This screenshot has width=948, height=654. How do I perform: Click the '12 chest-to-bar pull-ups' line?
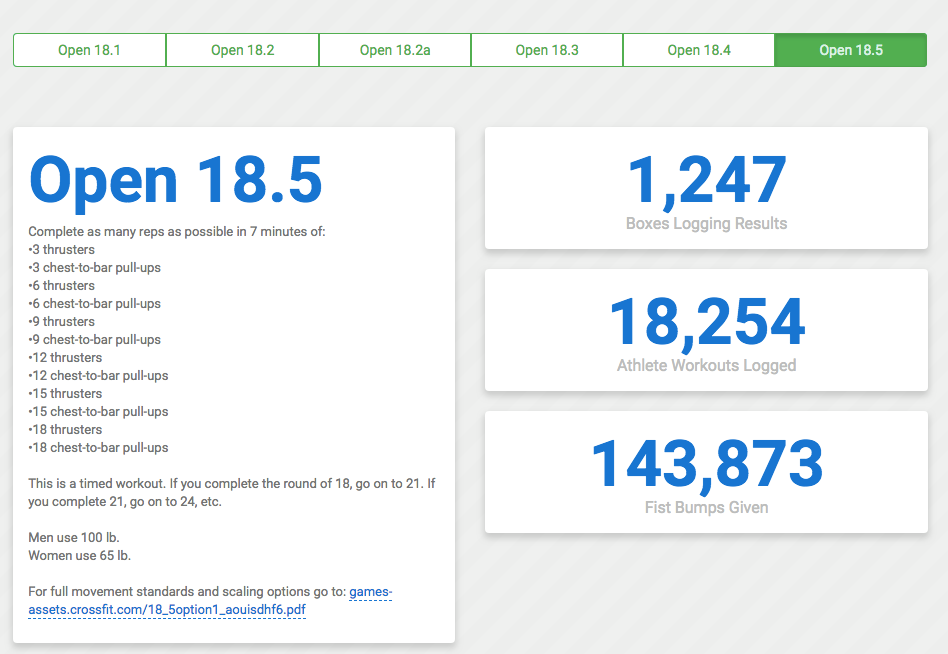(x=98, y=375)
